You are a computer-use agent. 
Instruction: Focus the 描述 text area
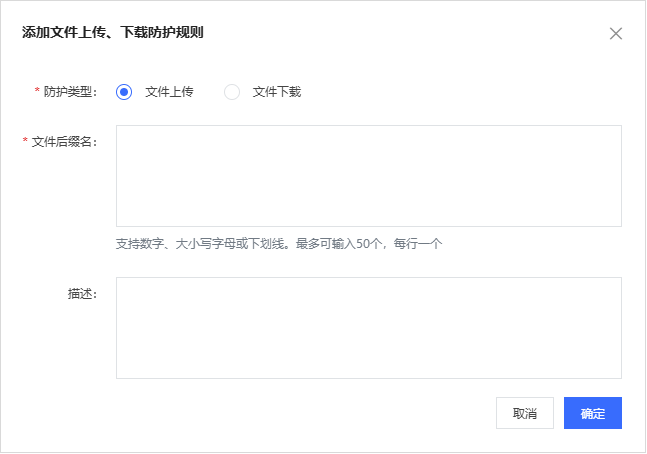368,328
